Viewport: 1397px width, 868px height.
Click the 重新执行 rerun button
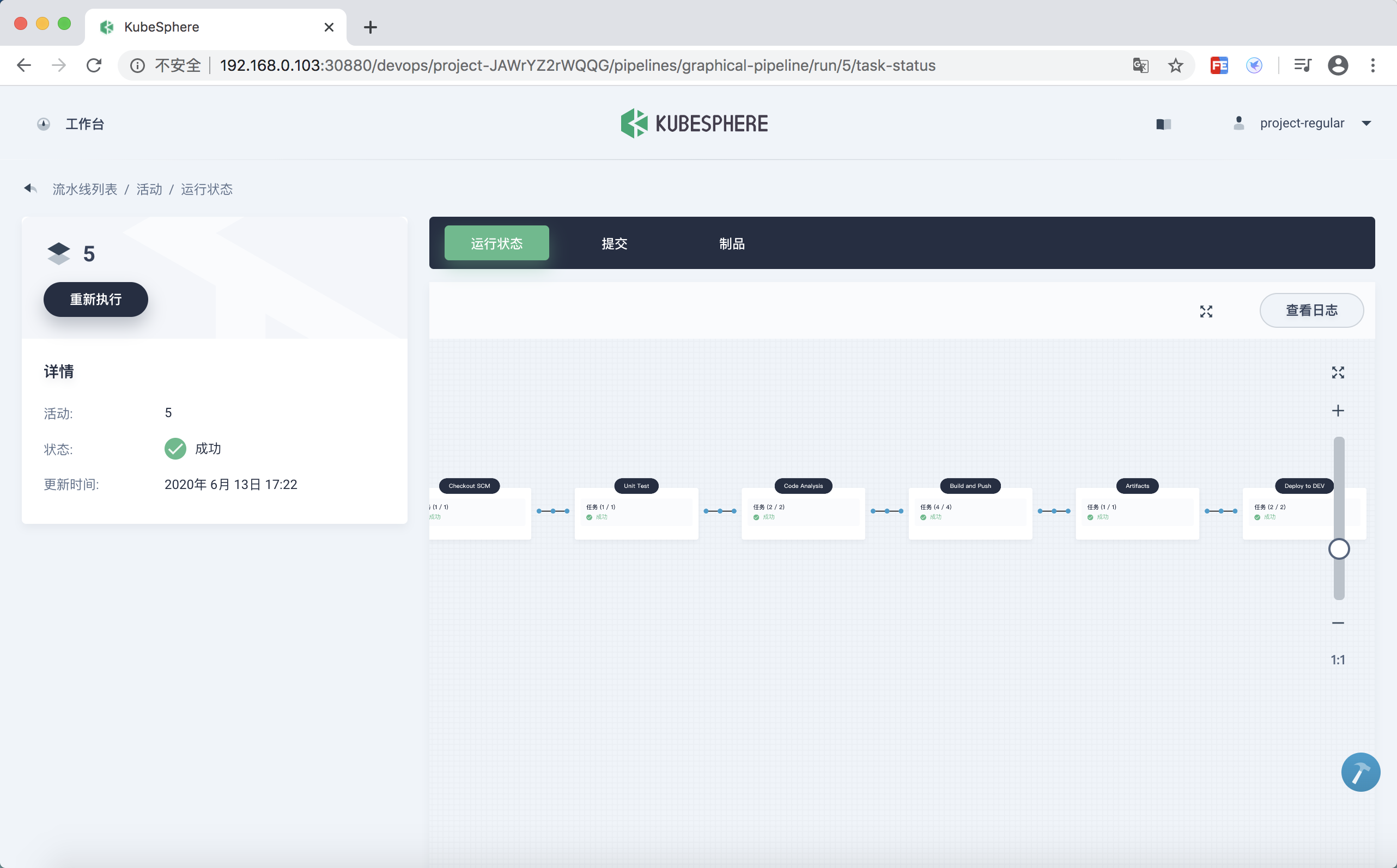pyautogui.click(x=96, y=299)
